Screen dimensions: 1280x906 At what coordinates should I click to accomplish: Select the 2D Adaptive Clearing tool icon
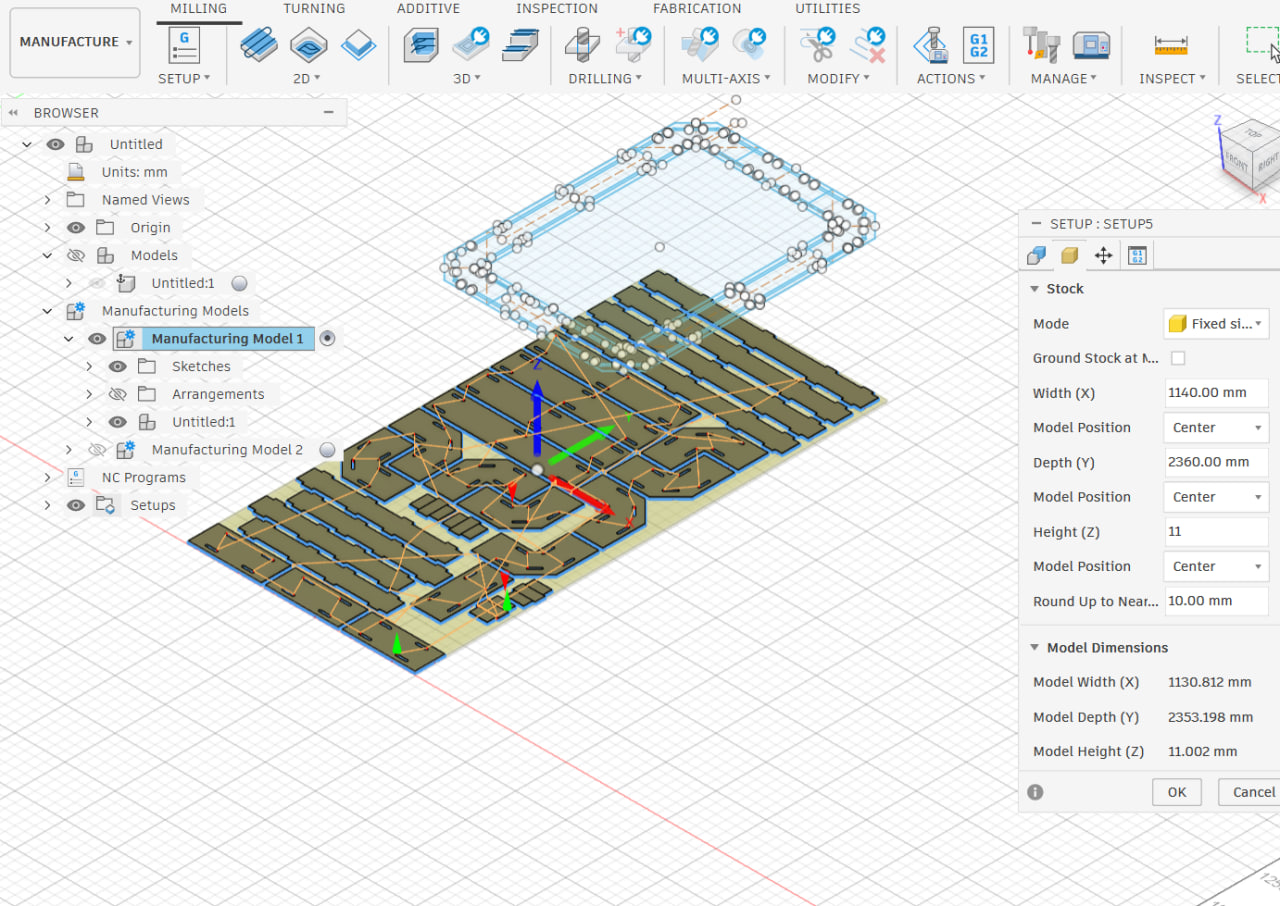point(260,45)
